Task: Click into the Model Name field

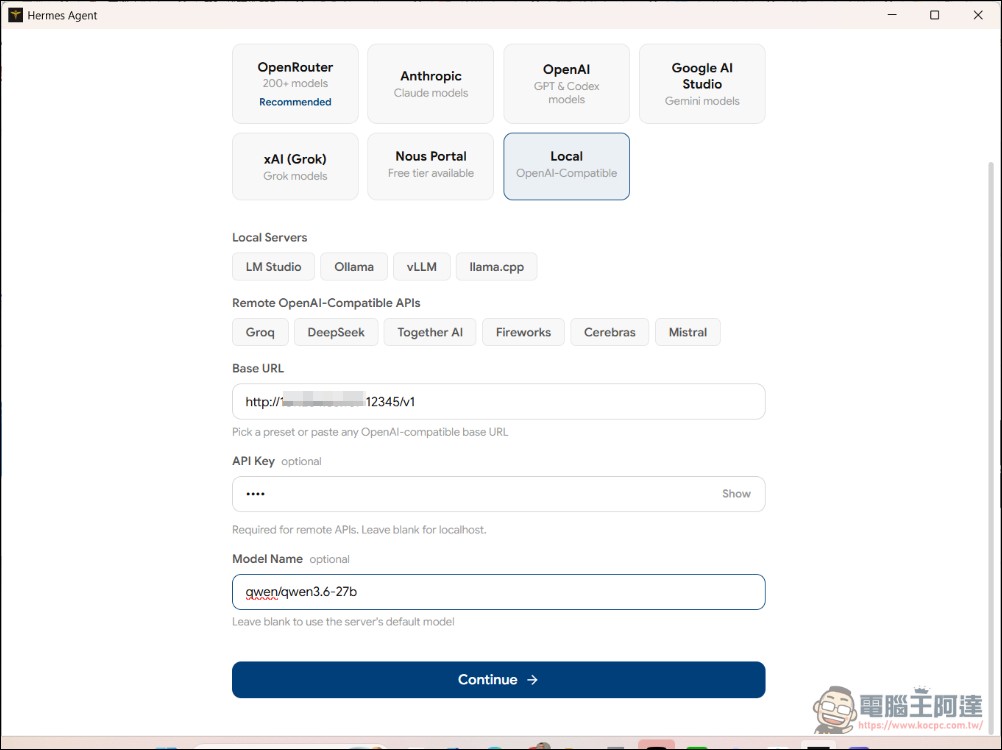Action: tap(498, 592)
